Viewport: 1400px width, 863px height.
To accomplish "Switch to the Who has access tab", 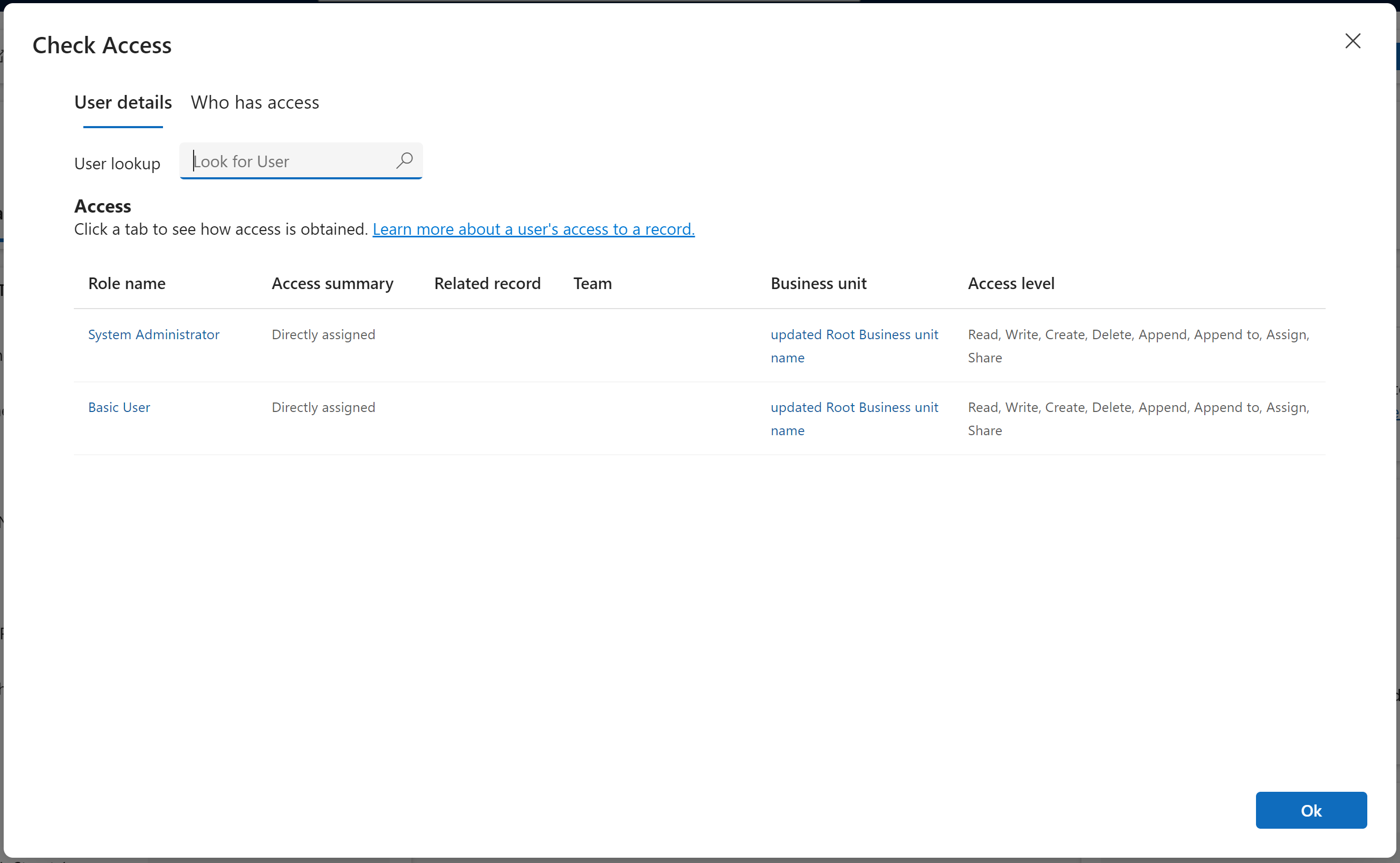I will tap(255, 103).
